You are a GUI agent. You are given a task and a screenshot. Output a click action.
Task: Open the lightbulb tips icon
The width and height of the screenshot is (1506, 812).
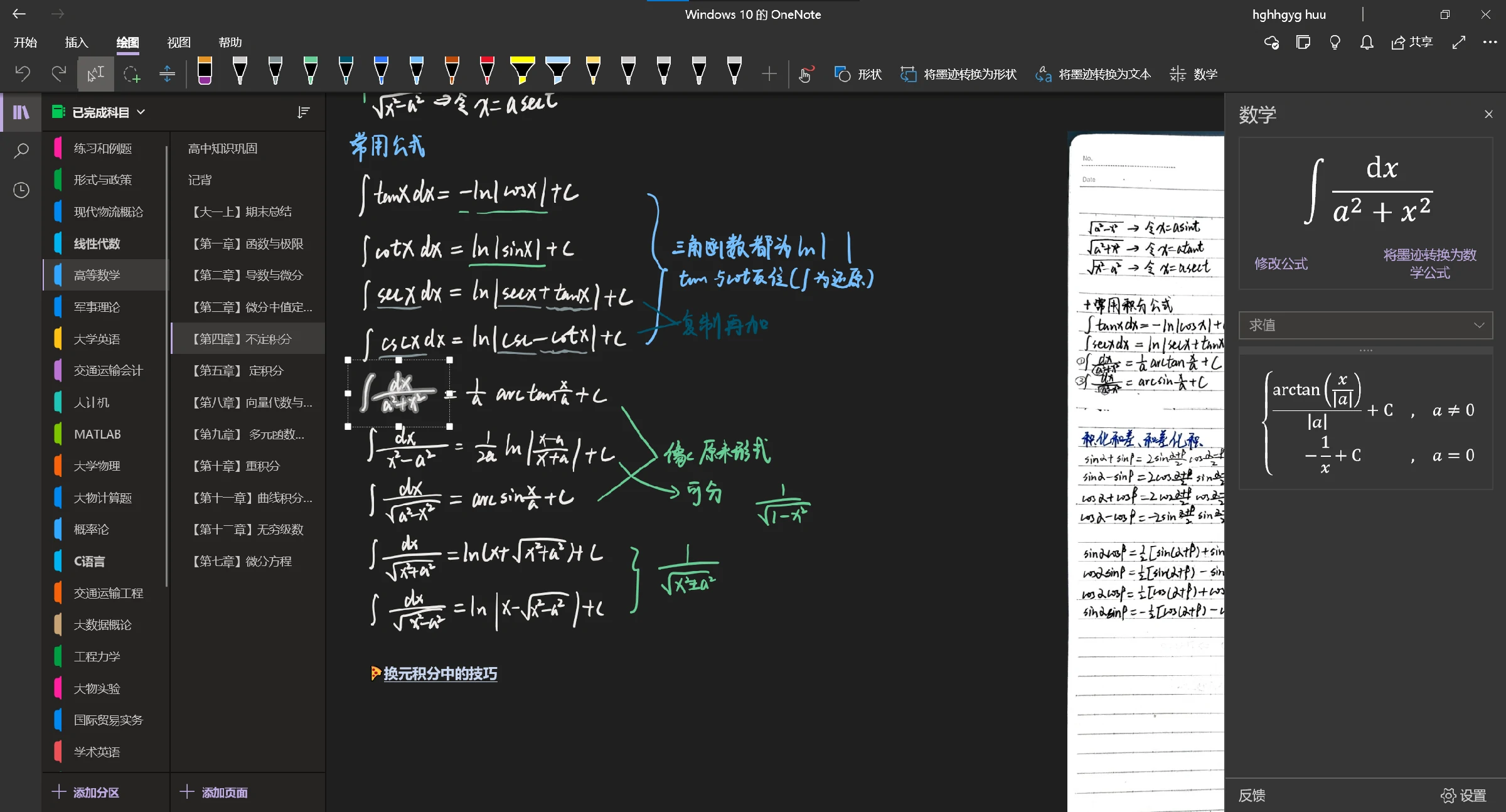[1335, 42]
